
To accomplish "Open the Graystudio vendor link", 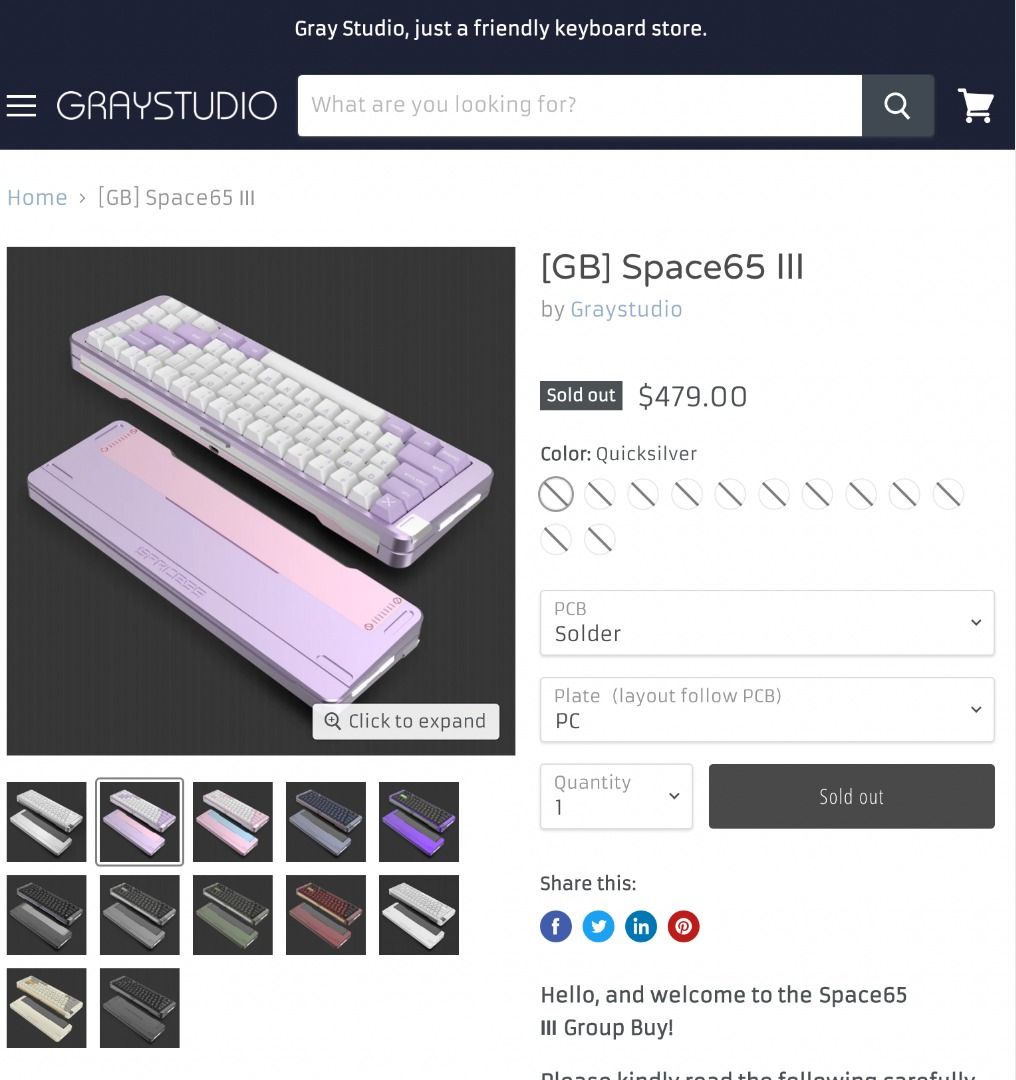I will [x=626, y=309].
